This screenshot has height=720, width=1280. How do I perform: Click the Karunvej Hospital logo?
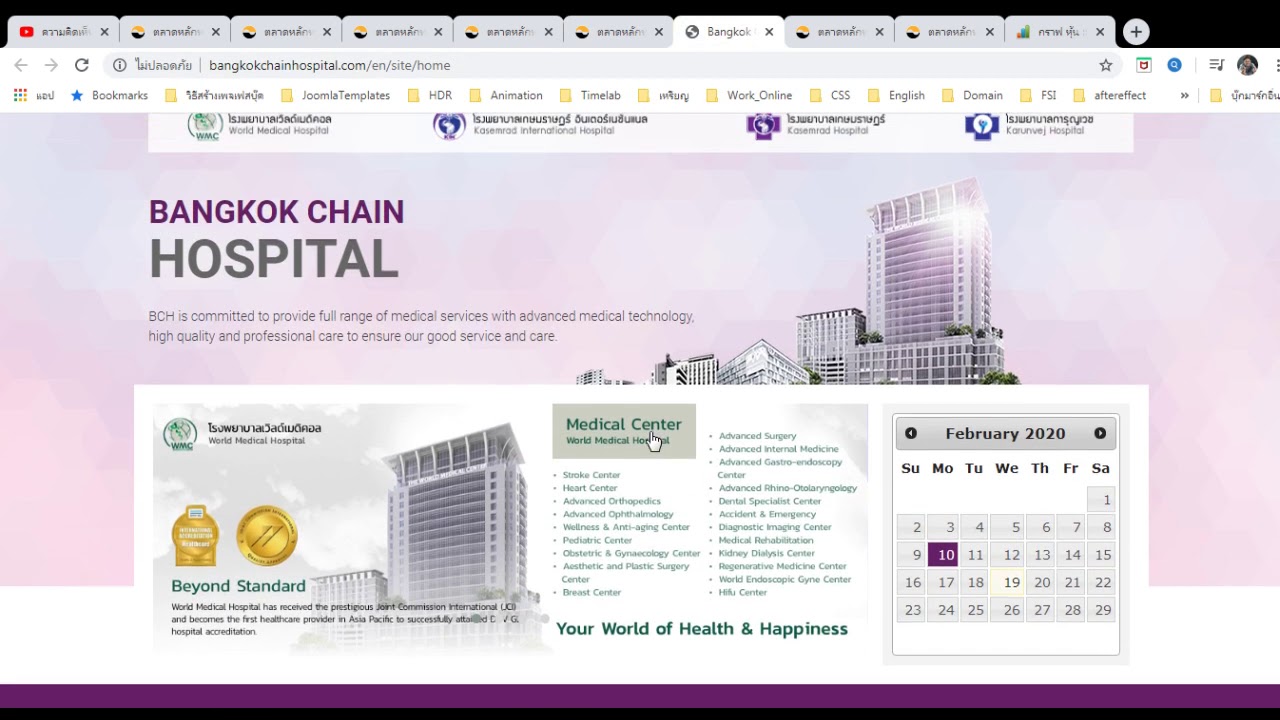pyautogui.click(x=1029, y=125)
